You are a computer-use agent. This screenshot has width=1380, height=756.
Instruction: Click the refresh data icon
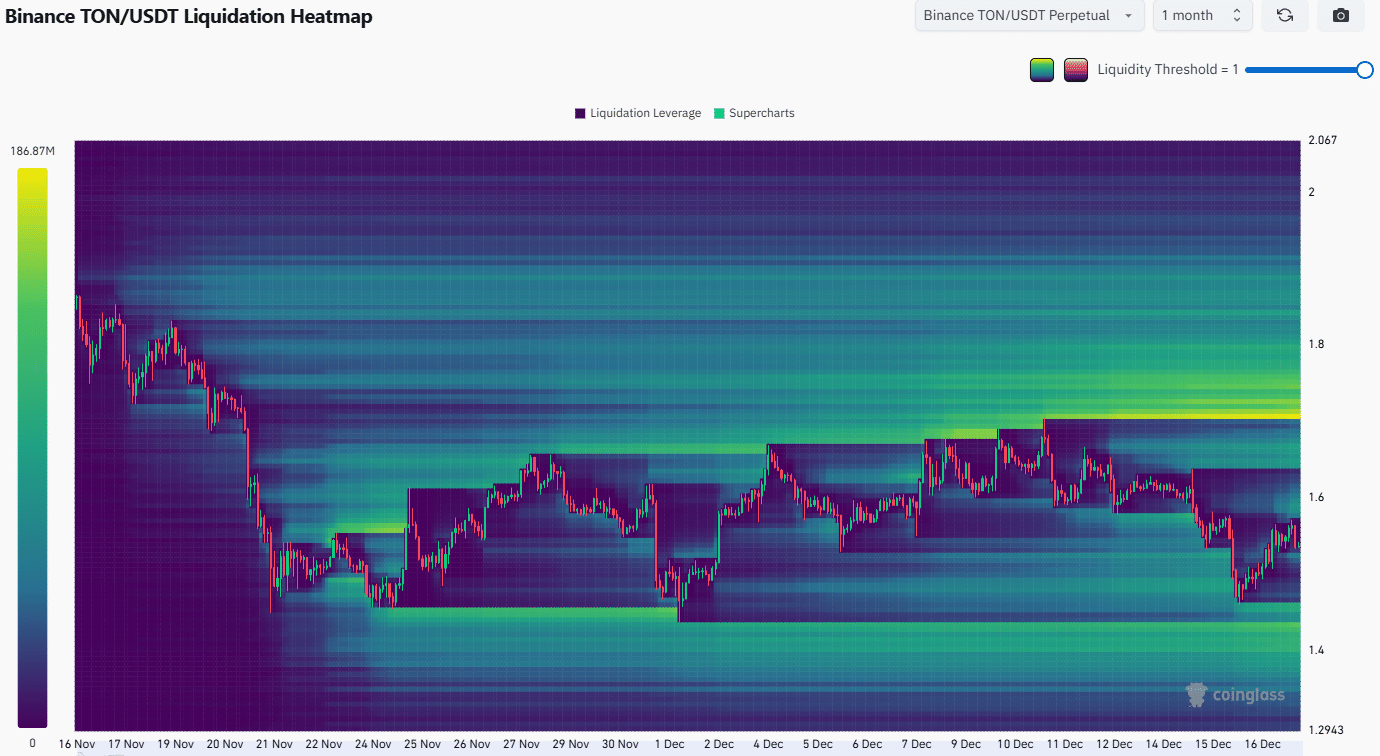click(x=1285, y=16)
